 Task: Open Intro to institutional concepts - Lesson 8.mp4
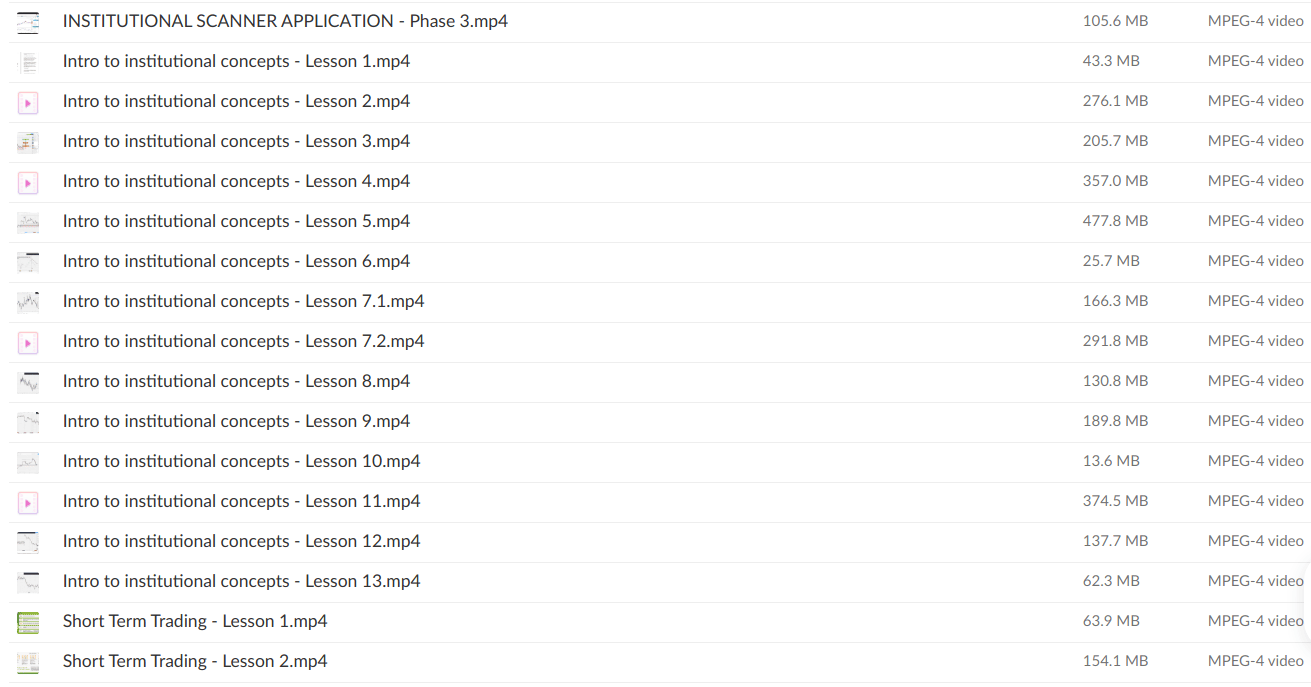(x=236, y=381)
